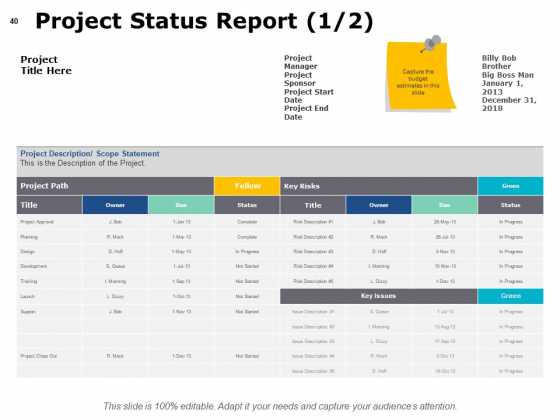Viewport: 560px width, 420px height.
Task: Select 'This is the Description of the Project.'
Action: point(83,163)
